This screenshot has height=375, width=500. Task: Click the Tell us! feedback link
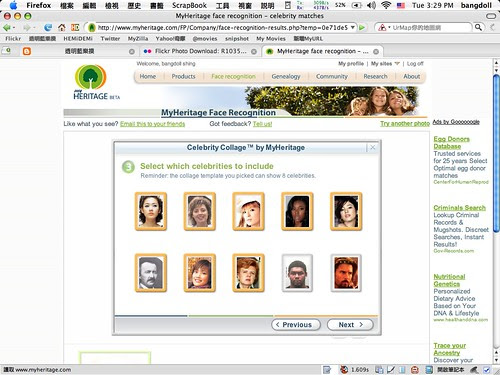(x=262, y=124)
